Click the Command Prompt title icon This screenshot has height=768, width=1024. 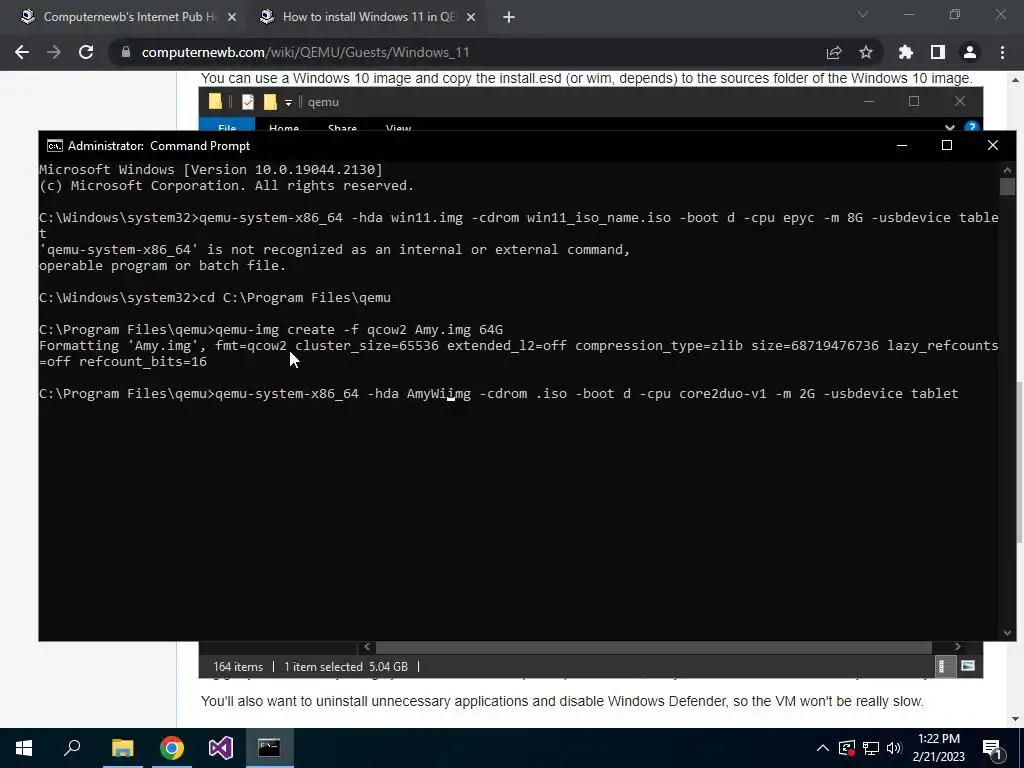coord(55,146)
